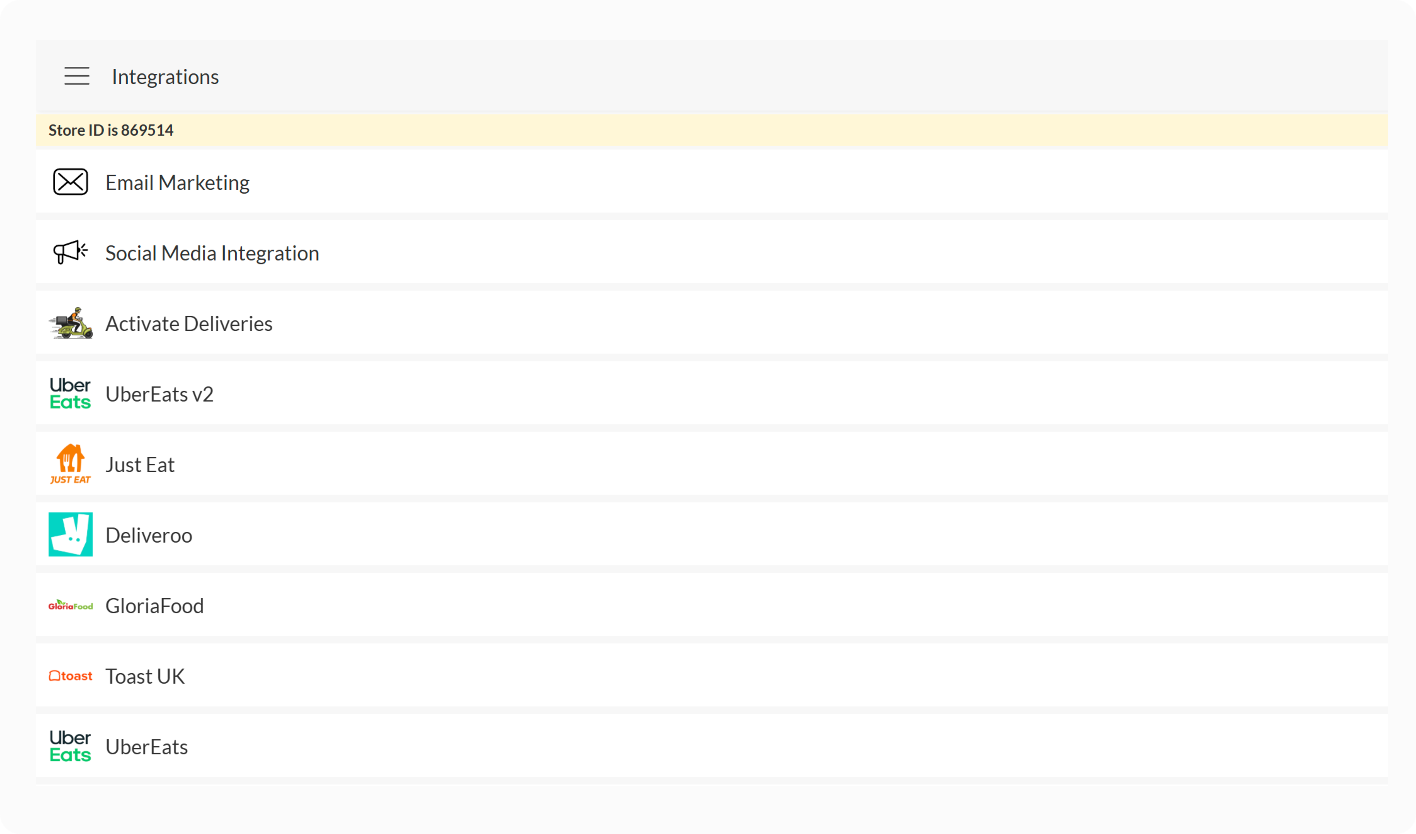Click the Email Marketing envelope icon
Image resolution: width=1416 pixels, height=834 pixels.
(70, 182)
